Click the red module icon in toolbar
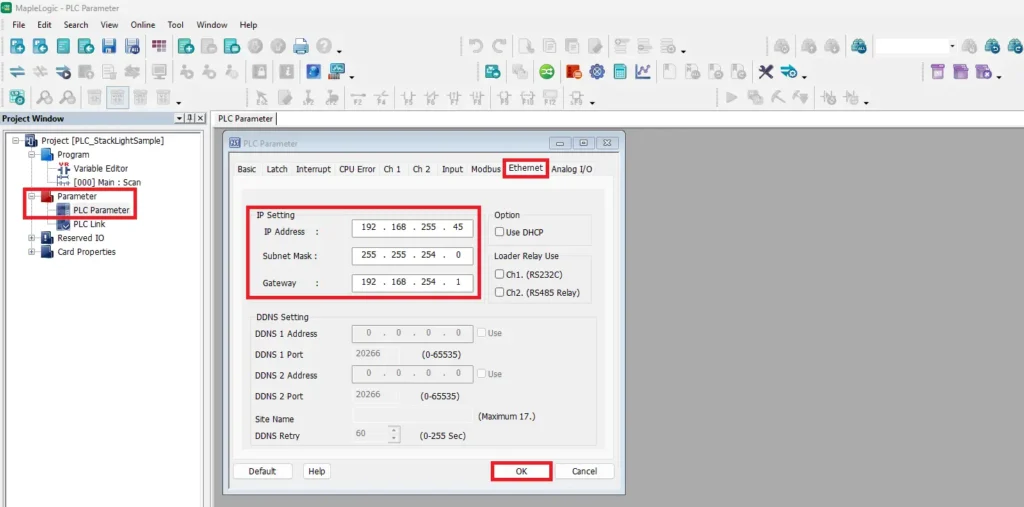Viewport: 1024px width, 507px height. coord(573,71)
